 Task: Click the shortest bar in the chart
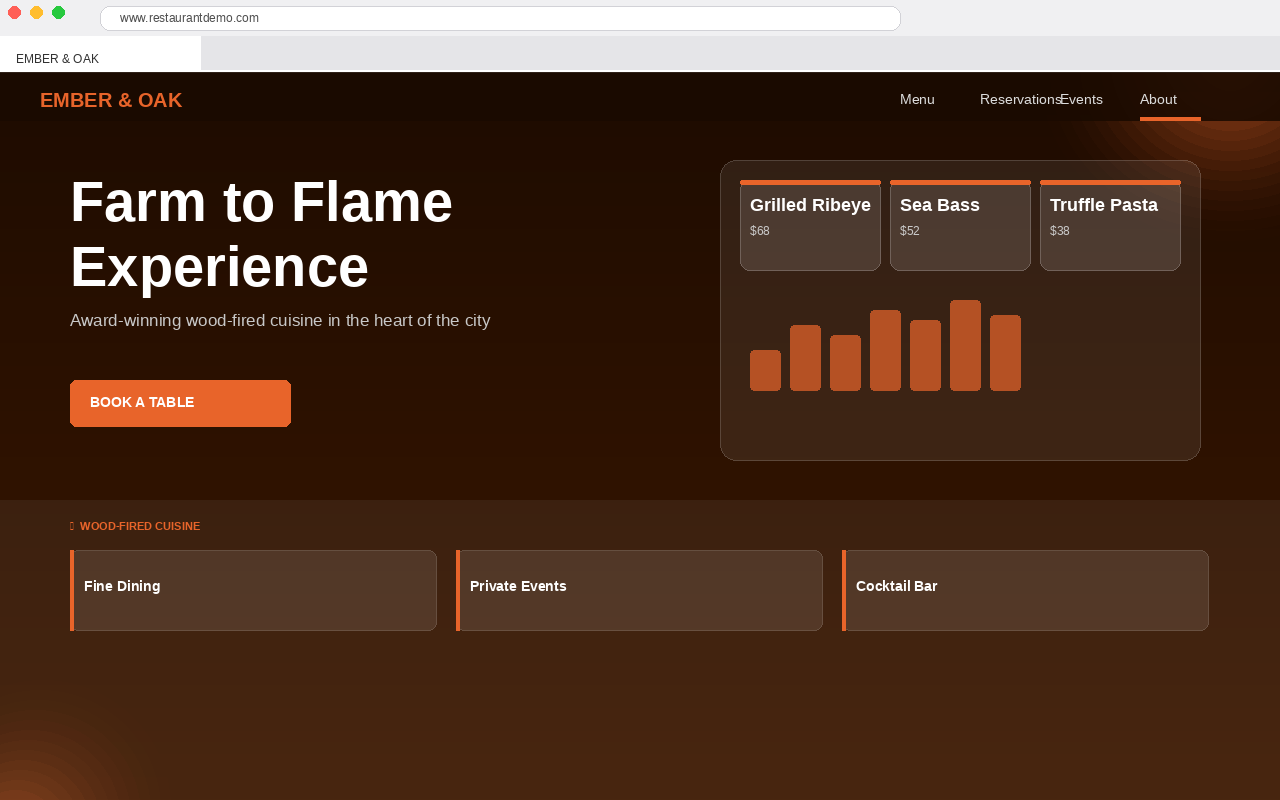(x=765, y=370)
